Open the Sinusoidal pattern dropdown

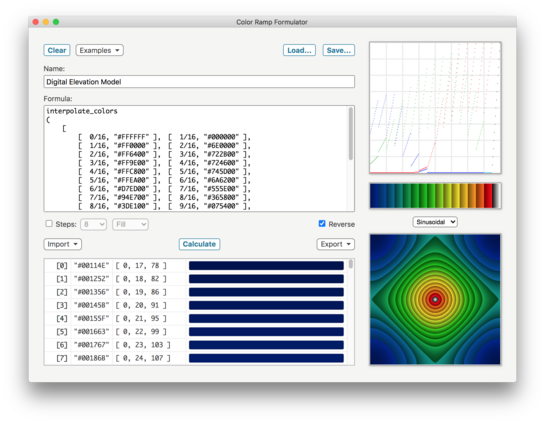click(435, 222)
